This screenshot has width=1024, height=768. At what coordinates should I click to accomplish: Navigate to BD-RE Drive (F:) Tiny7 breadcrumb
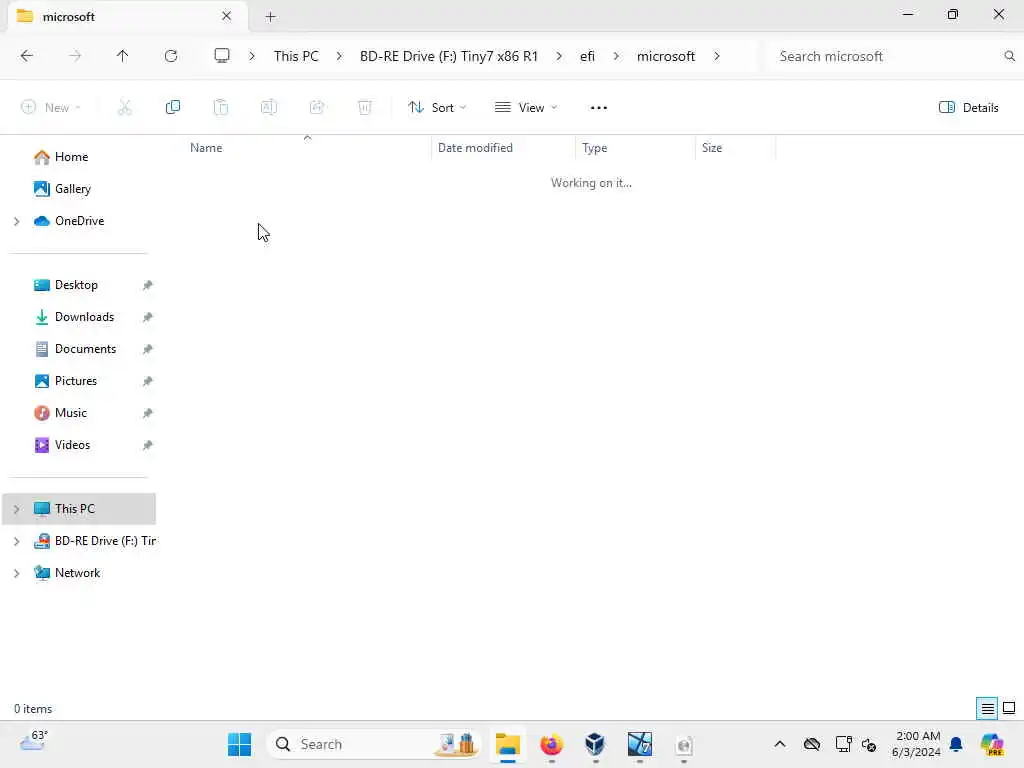[449, 56]
